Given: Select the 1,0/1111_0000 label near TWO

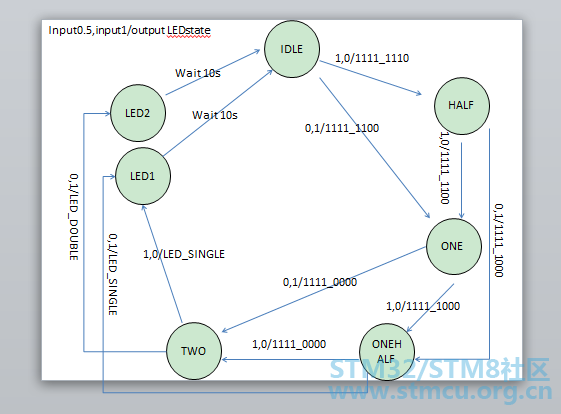Looking at the screenshot, I should coord(289,344).
